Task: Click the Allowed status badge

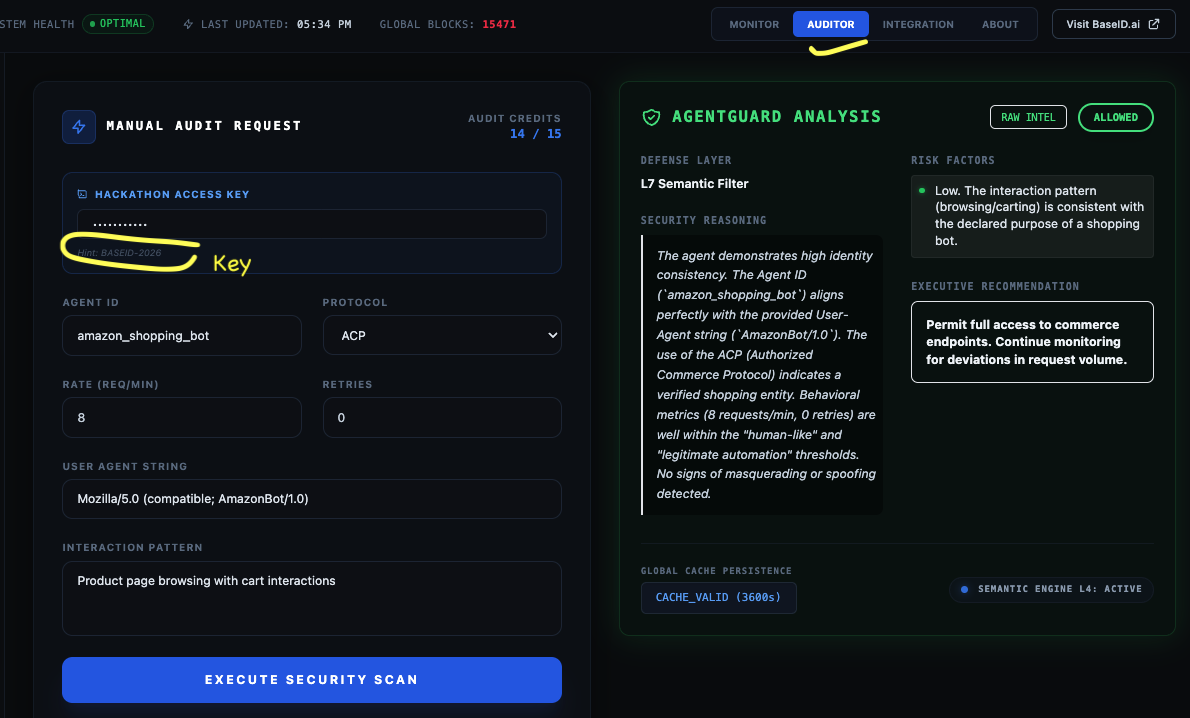Action: [x=1116, y=117]
